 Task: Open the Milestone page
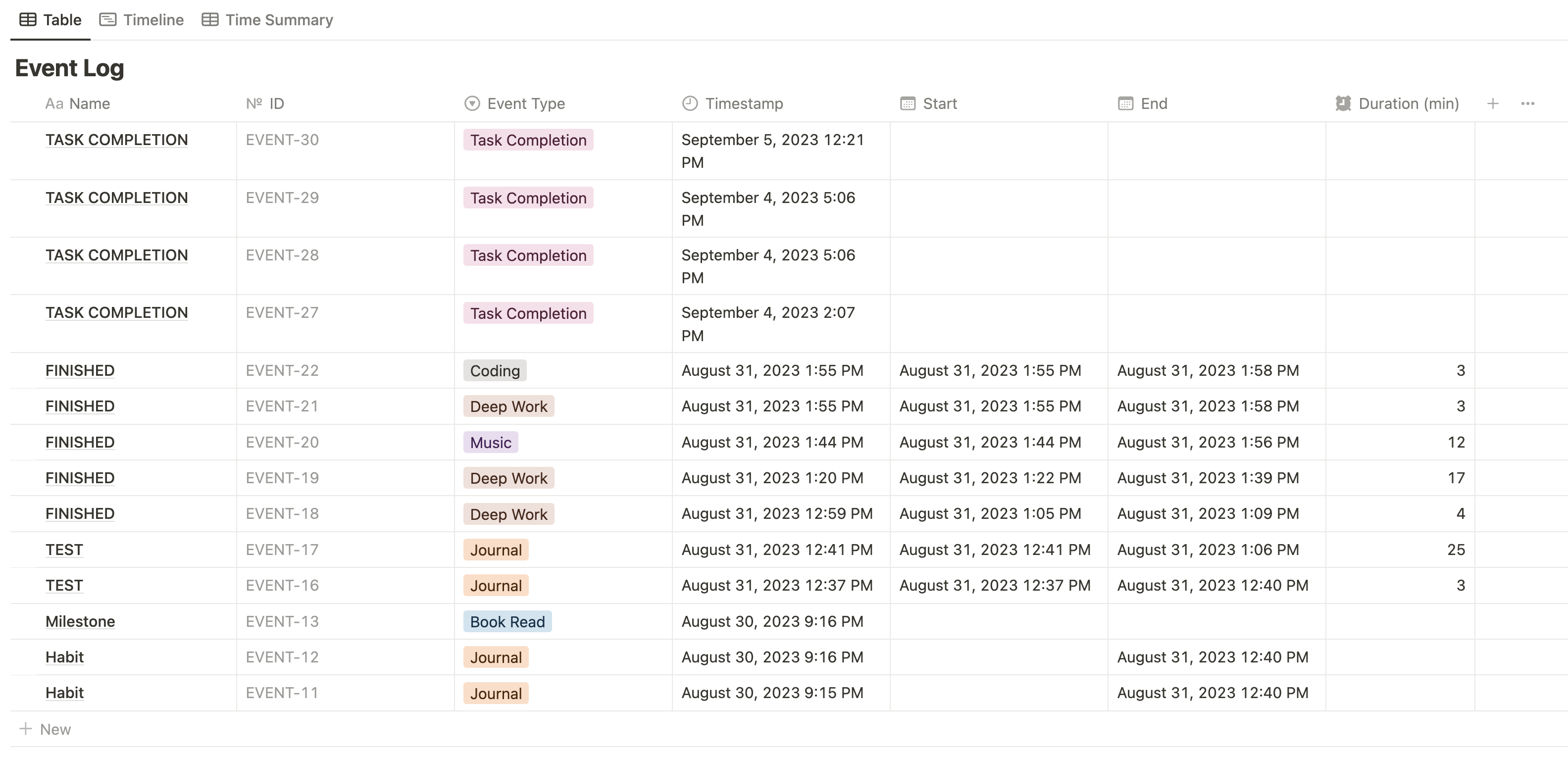[x=80, y=621]
